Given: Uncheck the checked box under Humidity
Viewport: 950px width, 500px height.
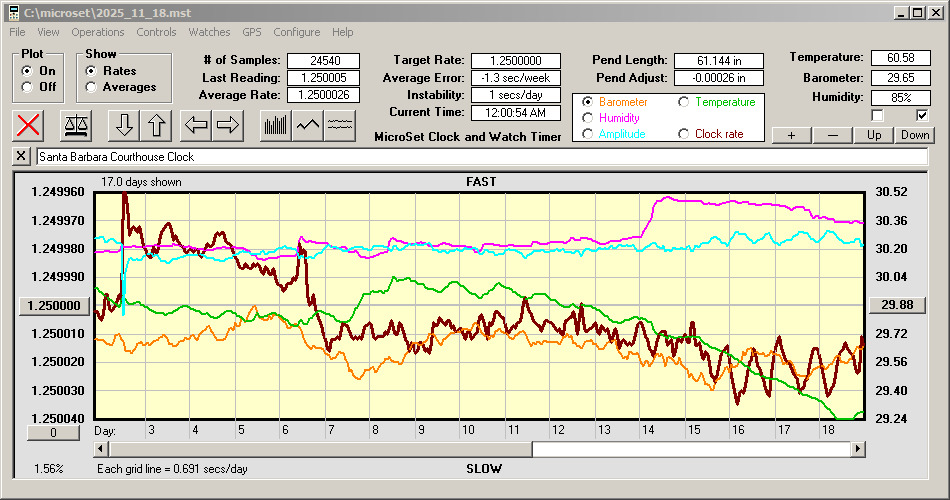Looking at the screenshot, I should (922, 115).
